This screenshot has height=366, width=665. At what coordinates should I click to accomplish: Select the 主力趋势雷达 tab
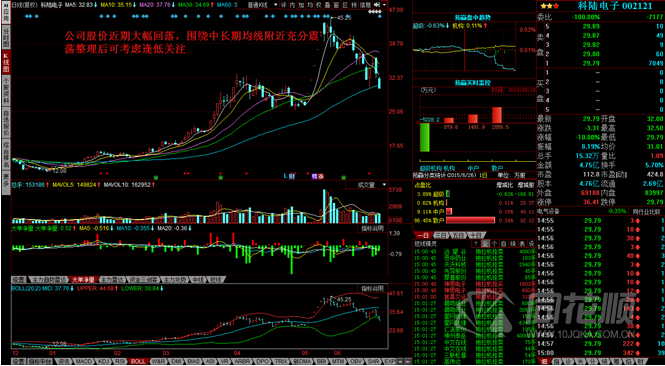[49, 280]
